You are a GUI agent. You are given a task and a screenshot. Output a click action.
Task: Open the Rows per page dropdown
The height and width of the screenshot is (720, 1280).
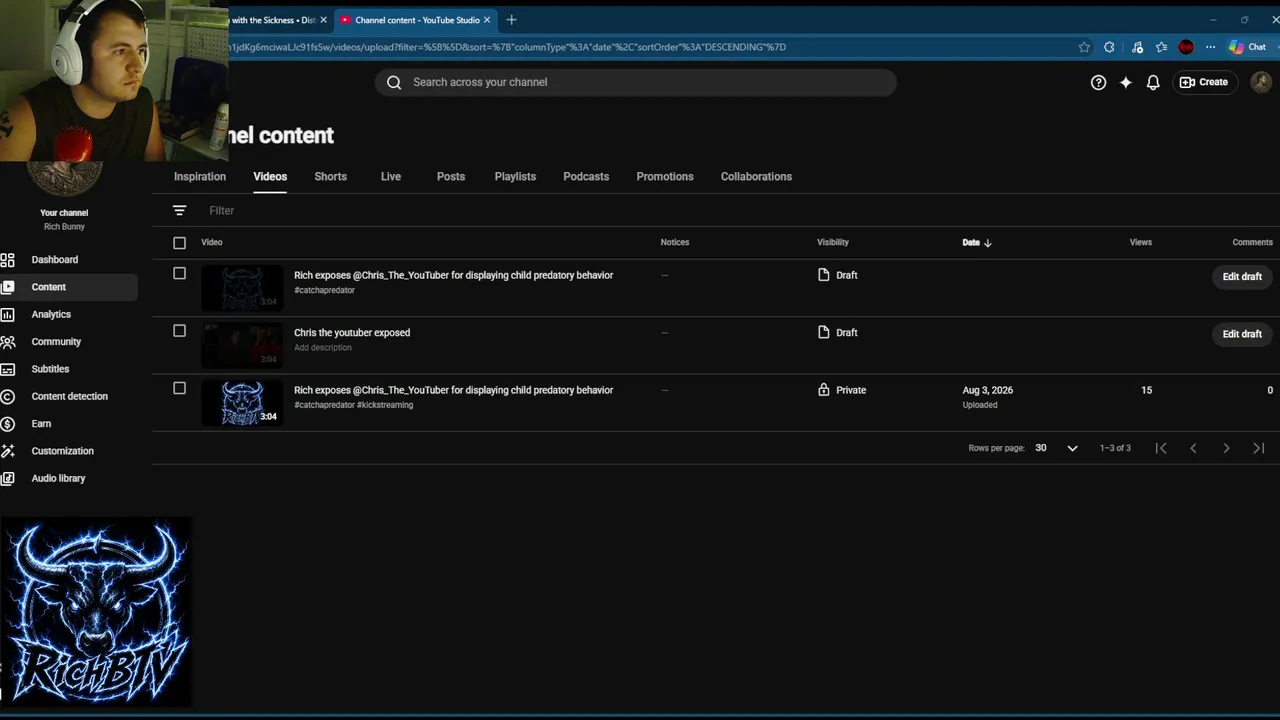coord(1056,448)
